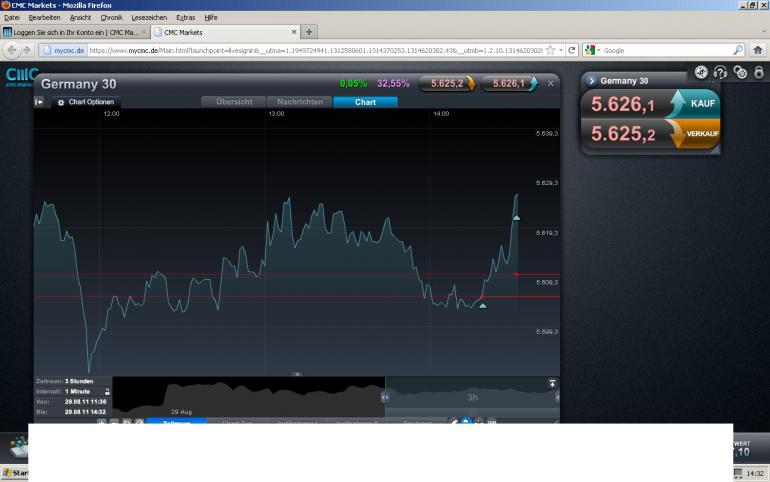Bookmark page with the star icon
Screen dimensions: 770x482
point(550,50)
